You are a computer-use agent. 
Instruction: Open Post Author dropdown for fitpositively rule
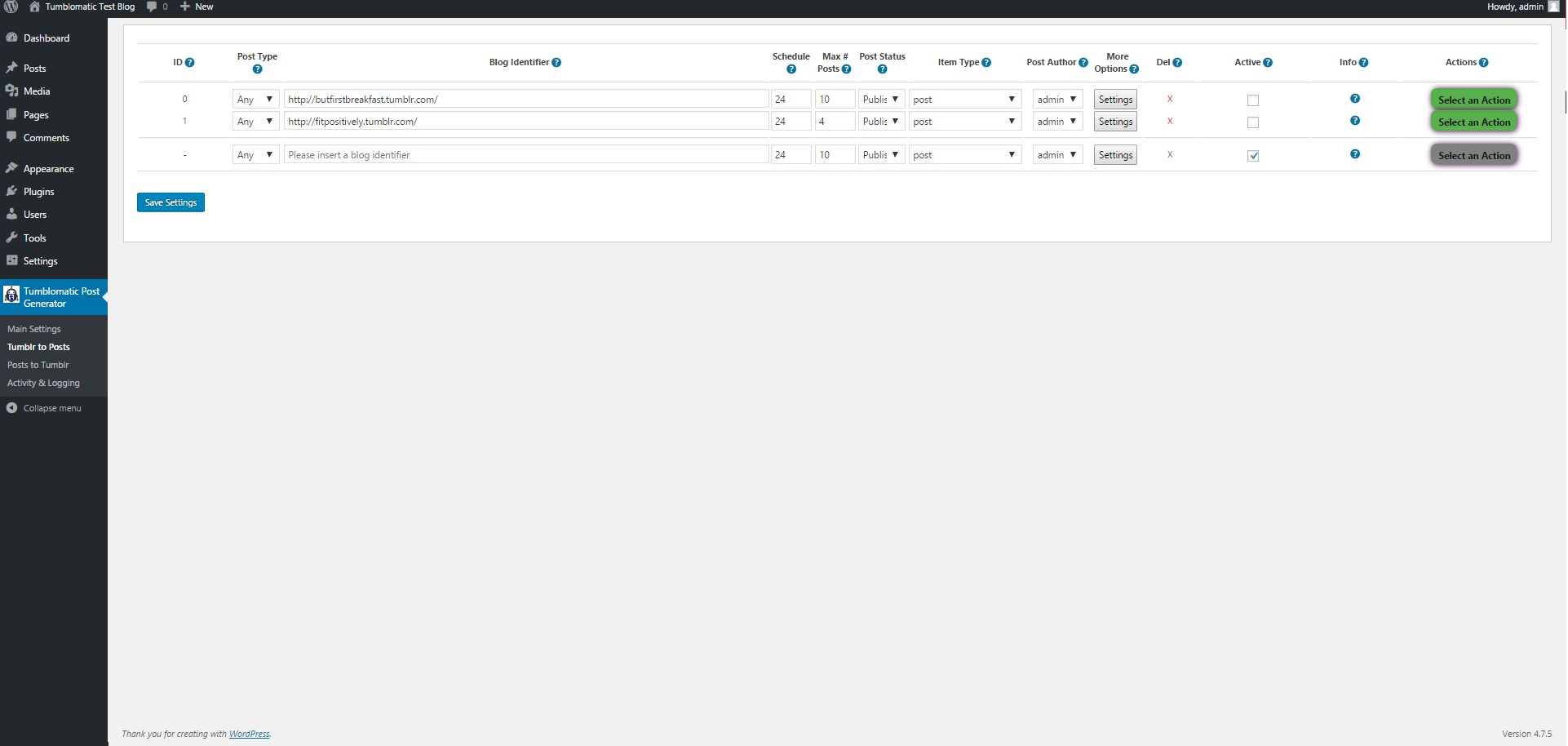pos(1058,122)
